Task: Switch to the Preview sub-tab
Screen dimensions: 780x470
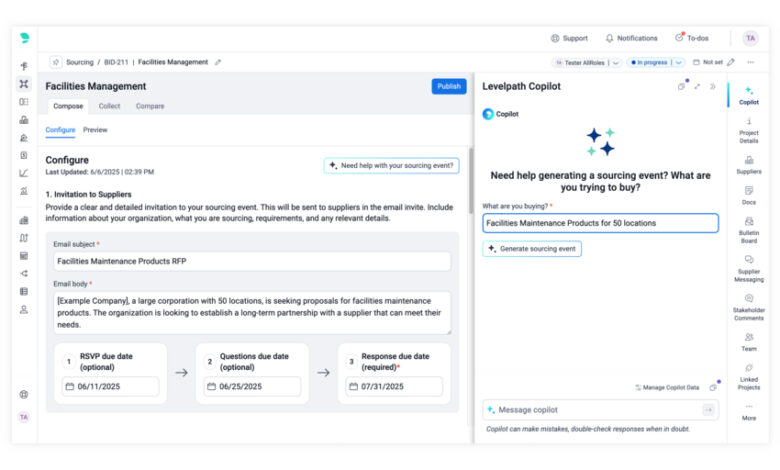Action: click(x=95, y=130)
